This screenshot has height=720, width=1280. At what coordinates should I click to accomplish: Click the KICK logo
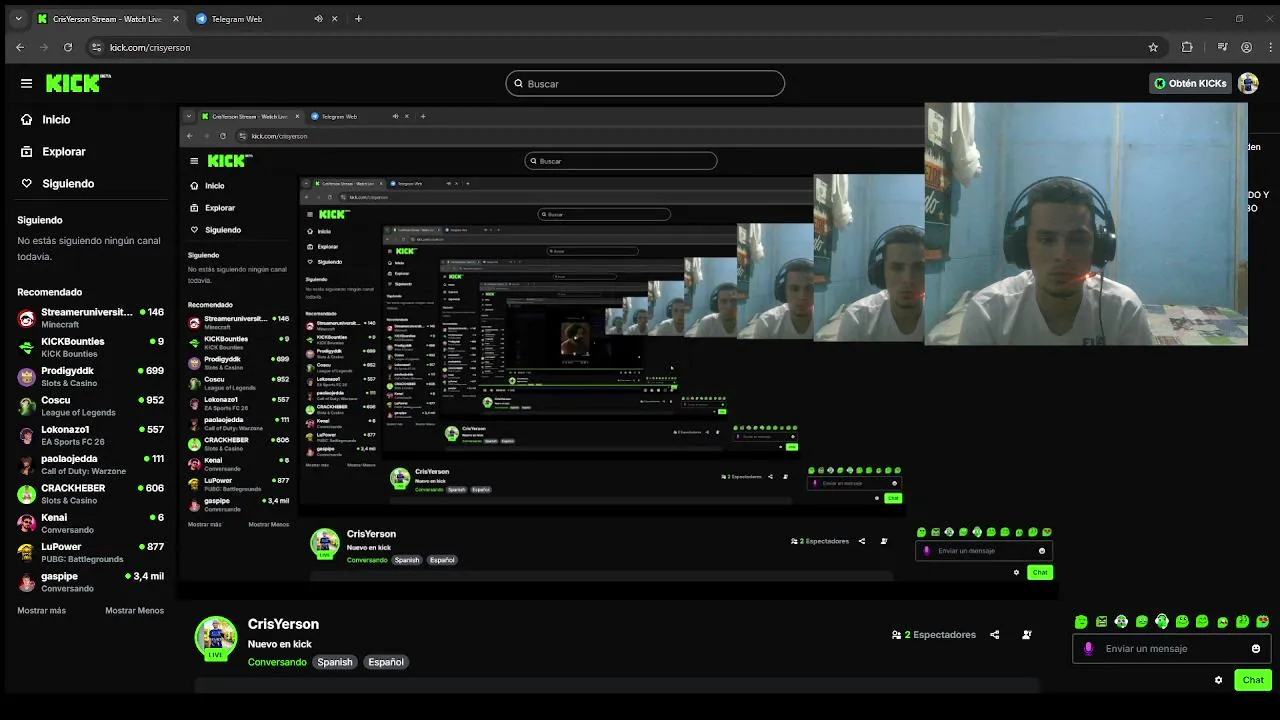click(78, 83)
